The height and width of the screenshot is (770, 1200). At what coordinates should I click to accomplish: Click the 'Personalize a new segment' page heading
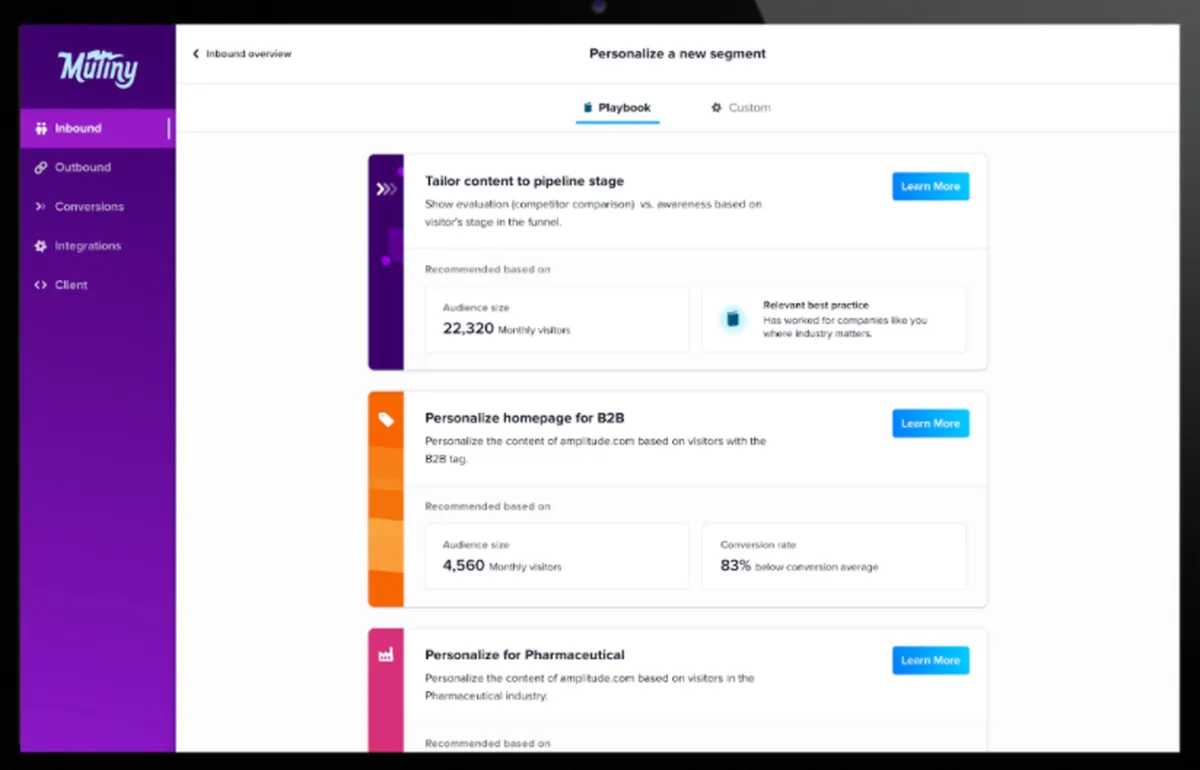tap(677, 54)
